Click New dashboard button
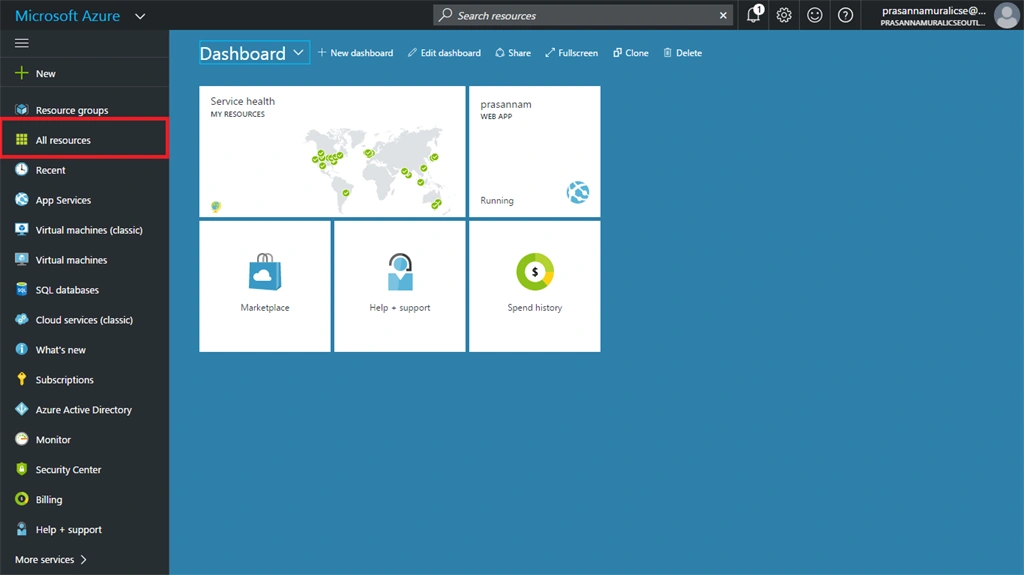Image resolution: width=1024 pixels, height=575 pixels. pyautogui.click(x=355, y=53)
